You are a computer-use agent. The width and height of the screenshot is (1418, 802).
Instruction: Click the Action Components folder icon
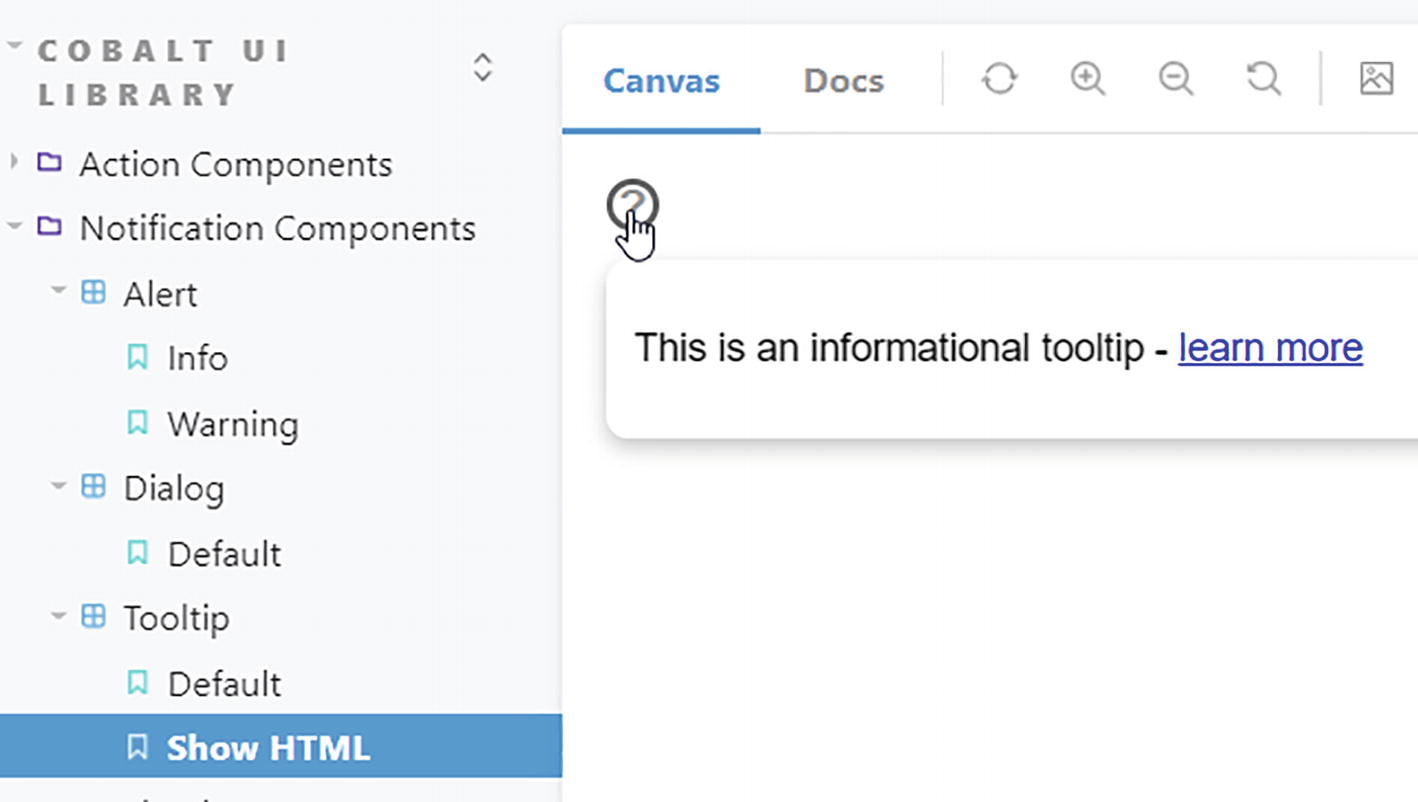[x=49, y=163]
